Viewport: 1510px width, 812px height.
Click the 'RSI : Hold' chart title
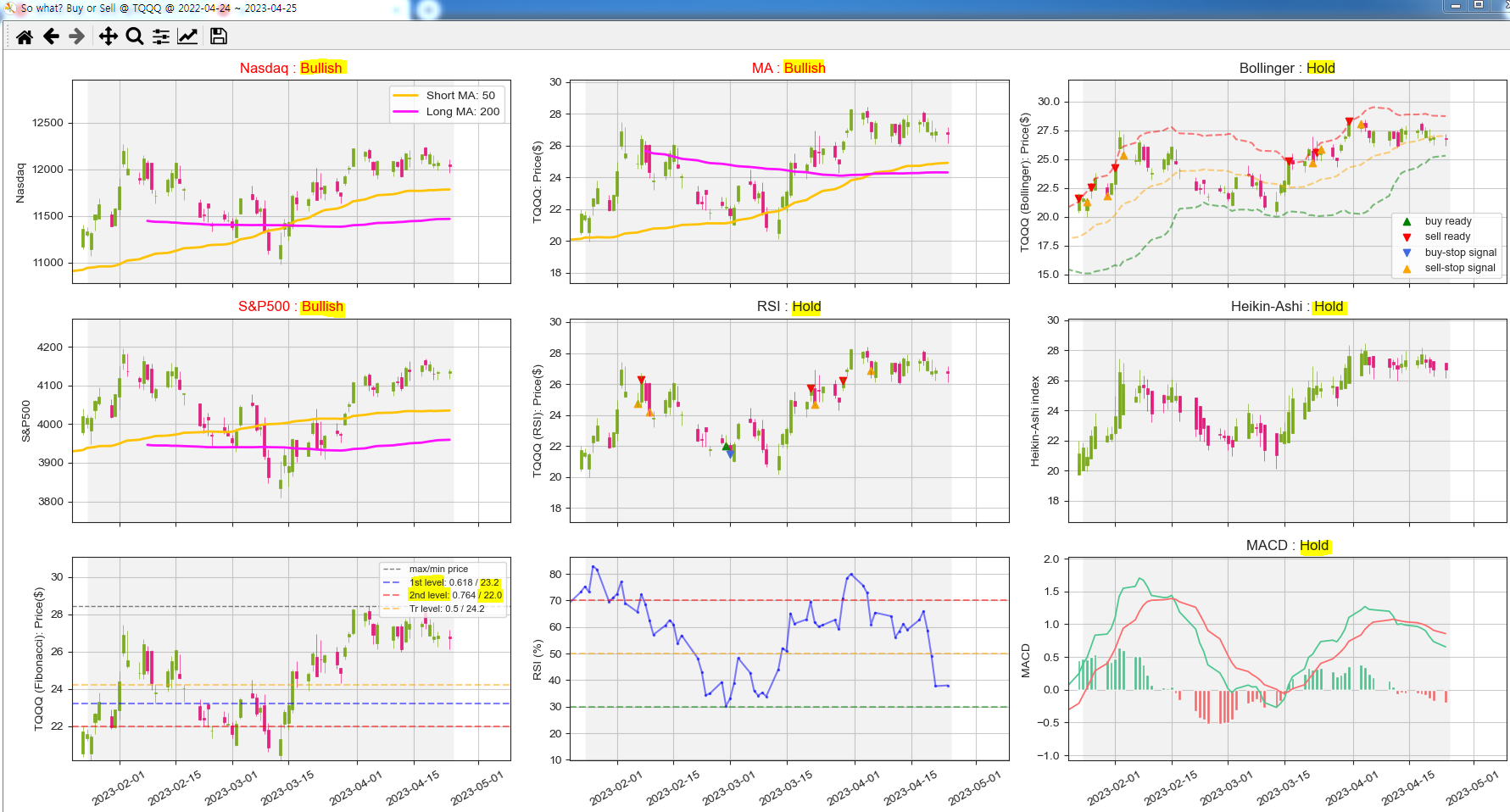coord(788,307)
